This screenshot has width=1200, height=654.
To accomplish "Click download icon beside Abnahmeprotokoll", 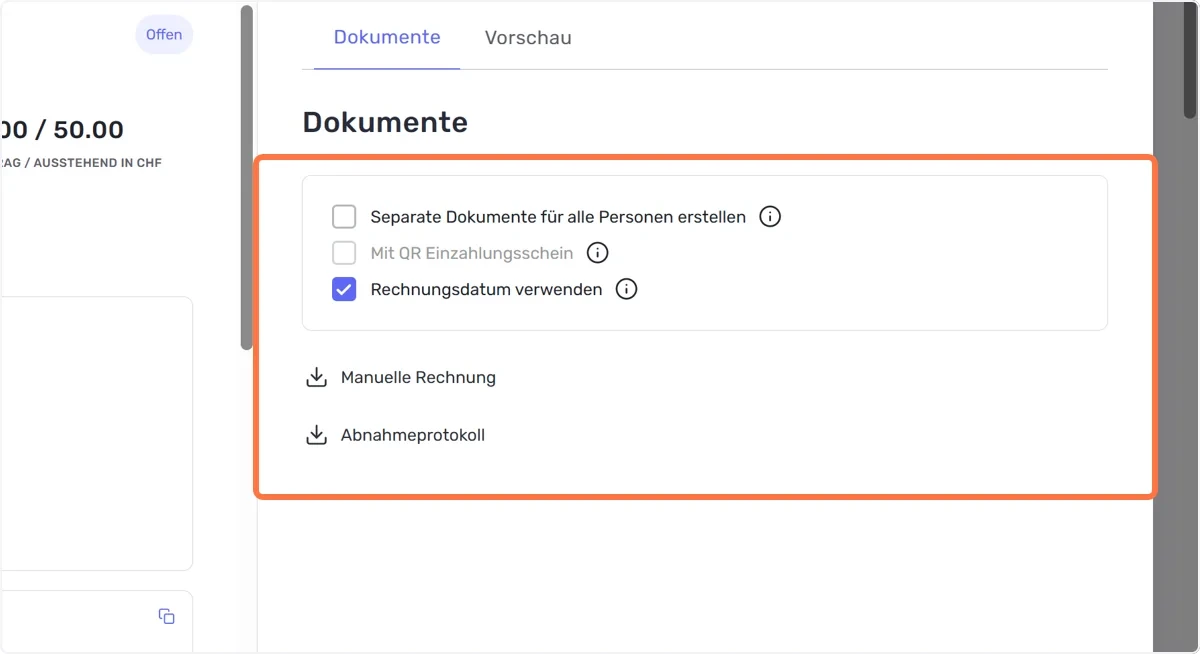I will 316,436.
